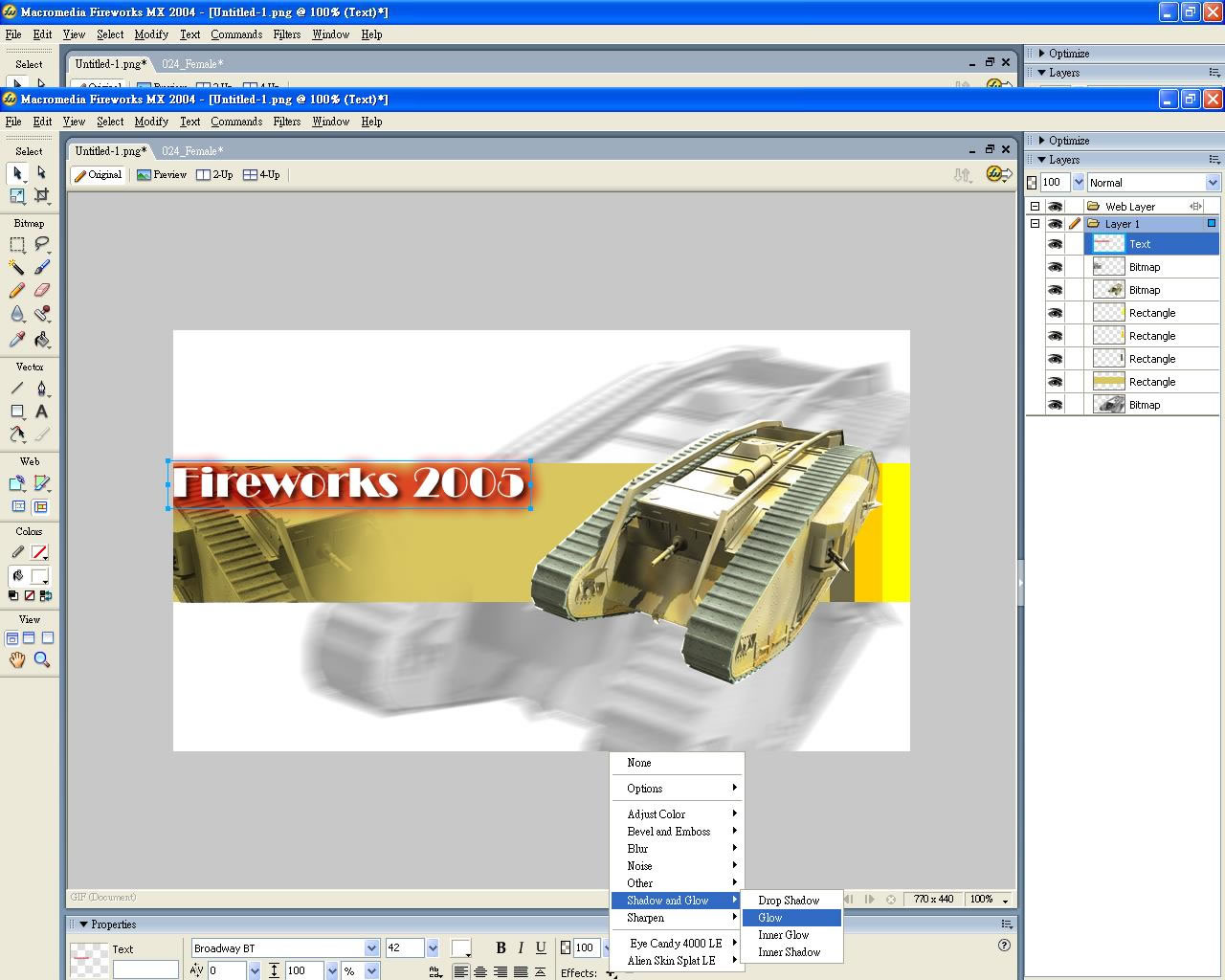The image size is (1225, 980).
Task: Select the Line tool
Action: pos(17,389)
